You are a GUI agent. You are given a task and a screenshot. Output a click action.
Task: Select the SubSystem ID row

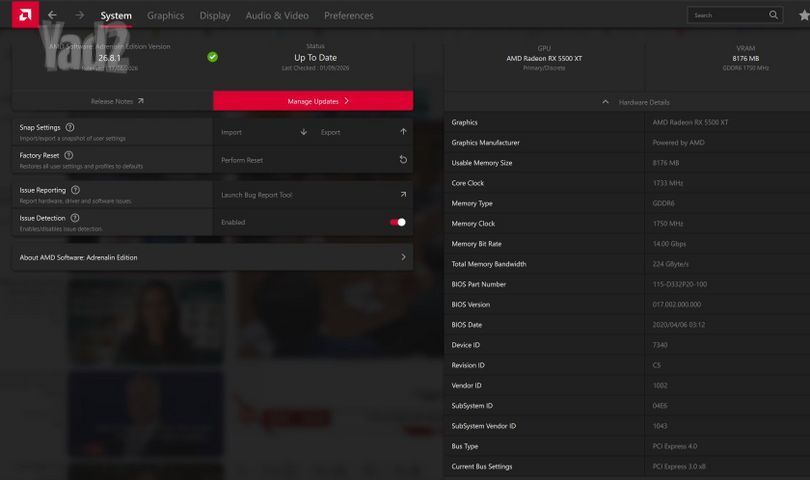627,406
